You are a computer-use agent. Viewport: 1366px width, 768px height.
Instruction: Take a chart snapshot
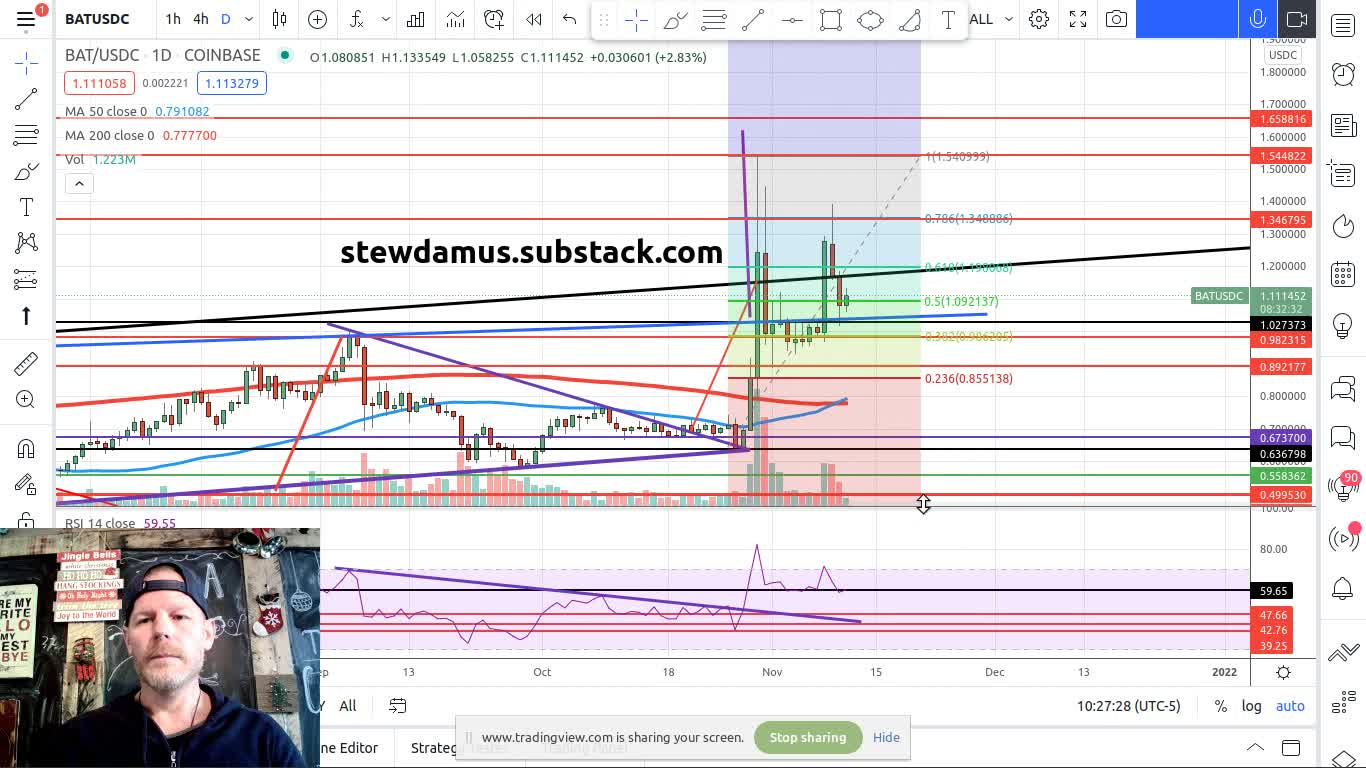coord(1117,19)
